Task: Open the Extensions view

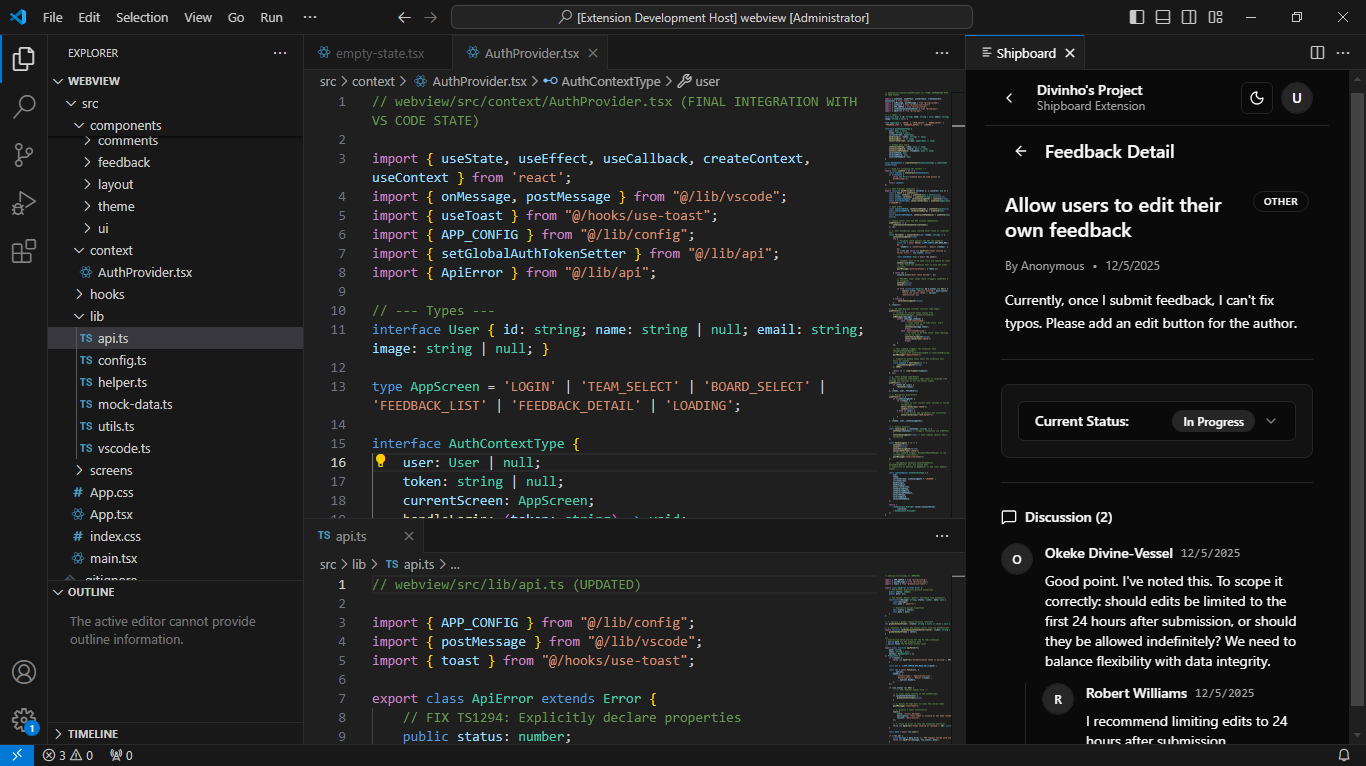Action: [24, 252]
